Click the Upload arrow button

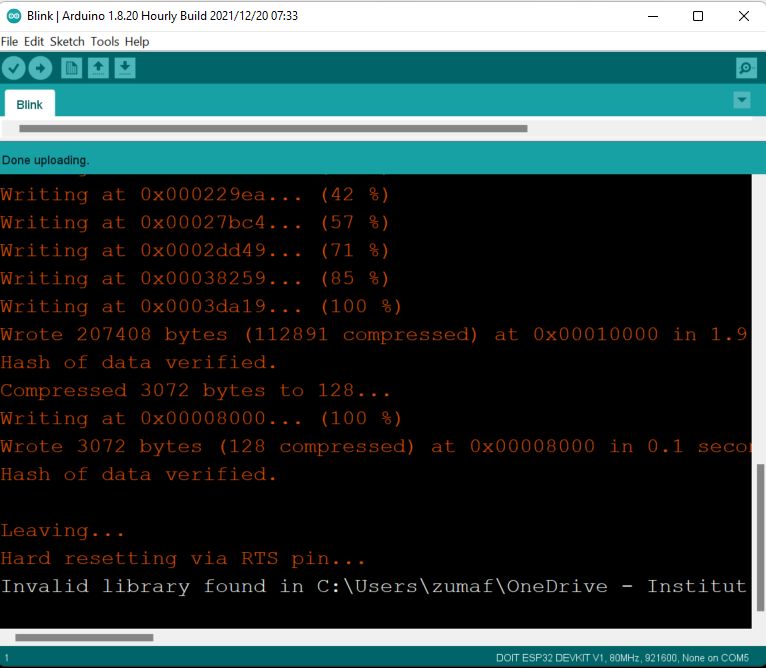[40, 68]
